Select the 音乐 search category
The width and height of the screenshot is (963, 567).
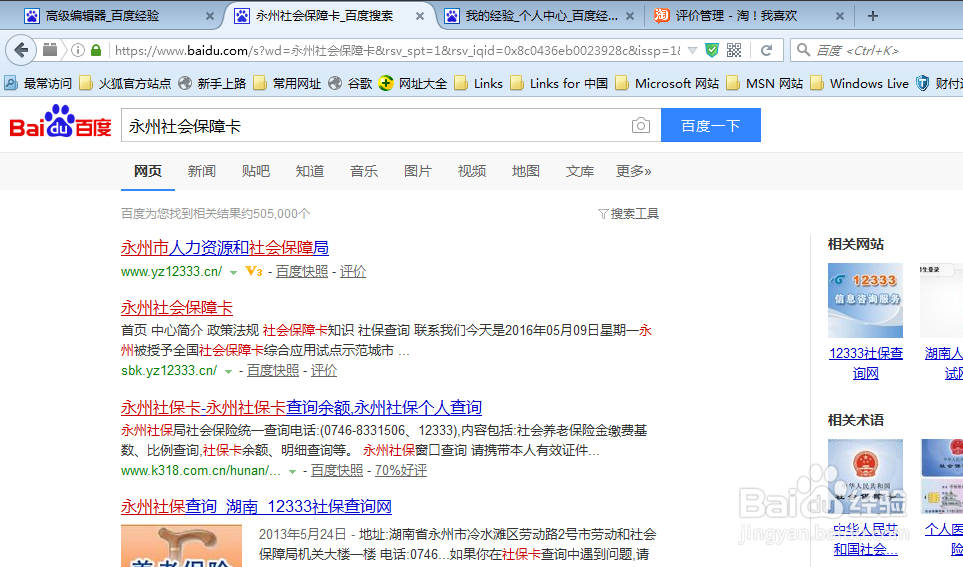point(364,171)
